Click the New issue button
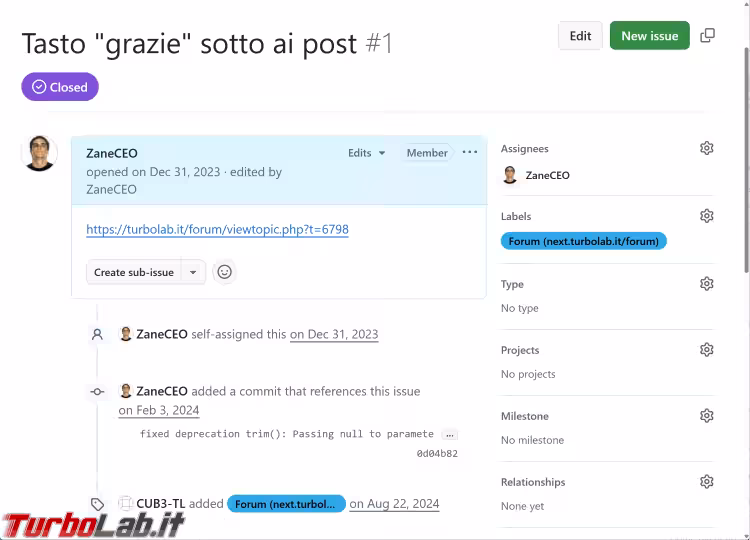 coord(650,36)
